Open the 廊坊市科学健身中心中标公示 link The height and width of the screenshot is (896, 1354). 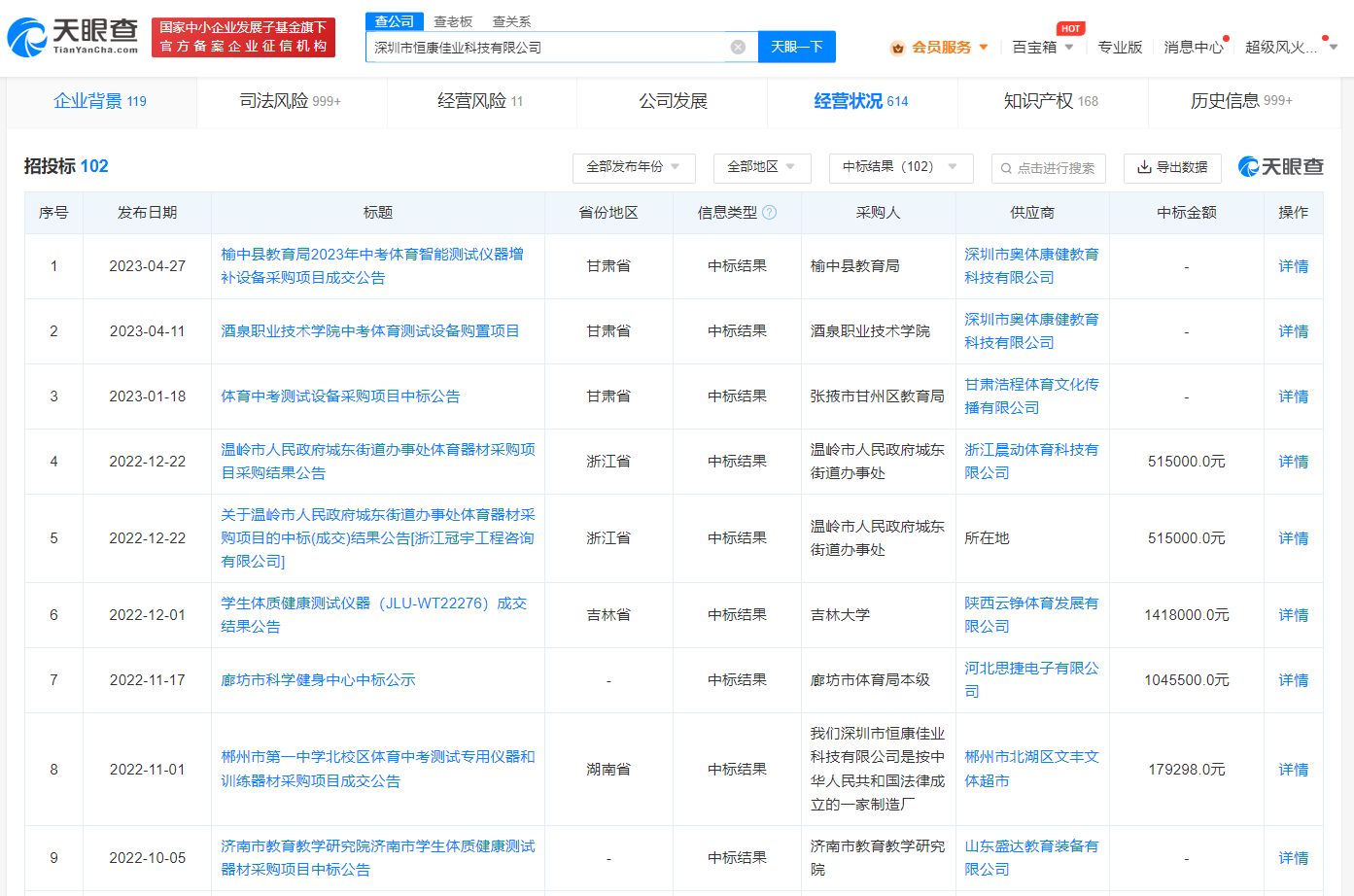coord(318,679)
